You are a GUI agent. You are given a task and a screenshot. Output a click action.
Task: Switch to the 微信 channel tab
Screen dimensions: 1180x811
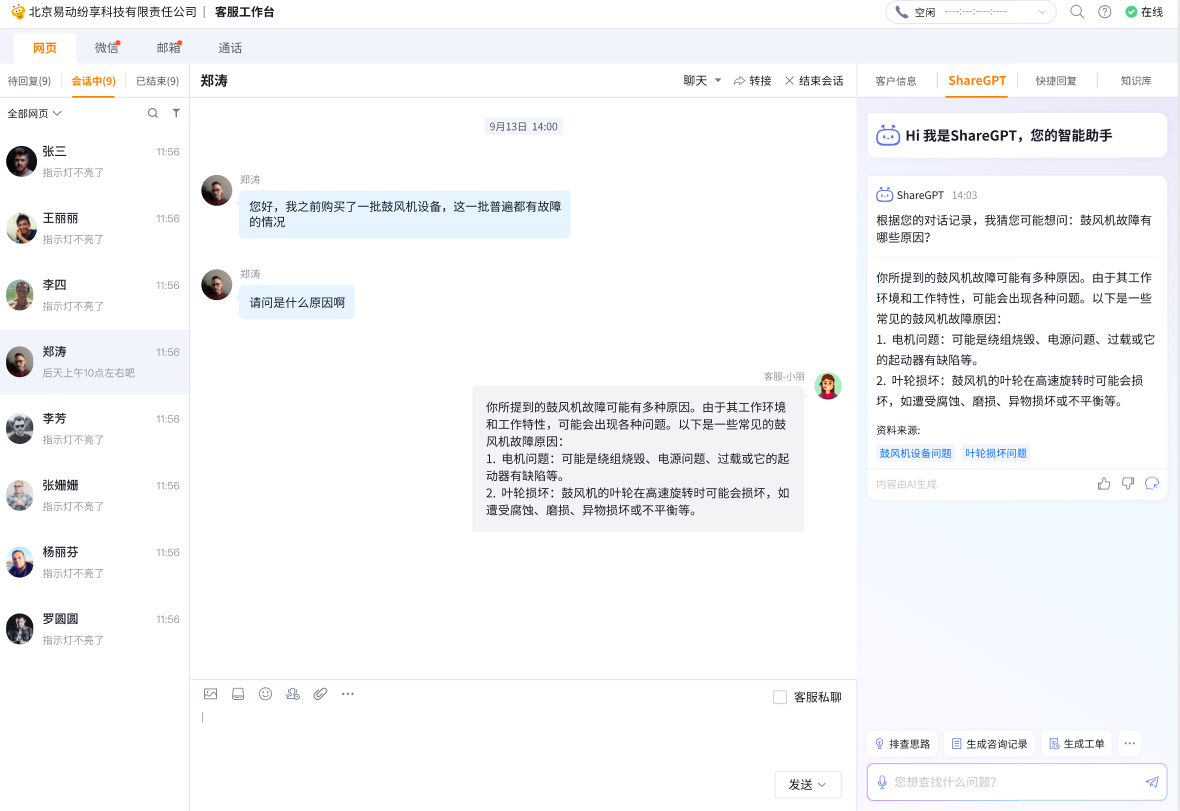coord(104,47)
